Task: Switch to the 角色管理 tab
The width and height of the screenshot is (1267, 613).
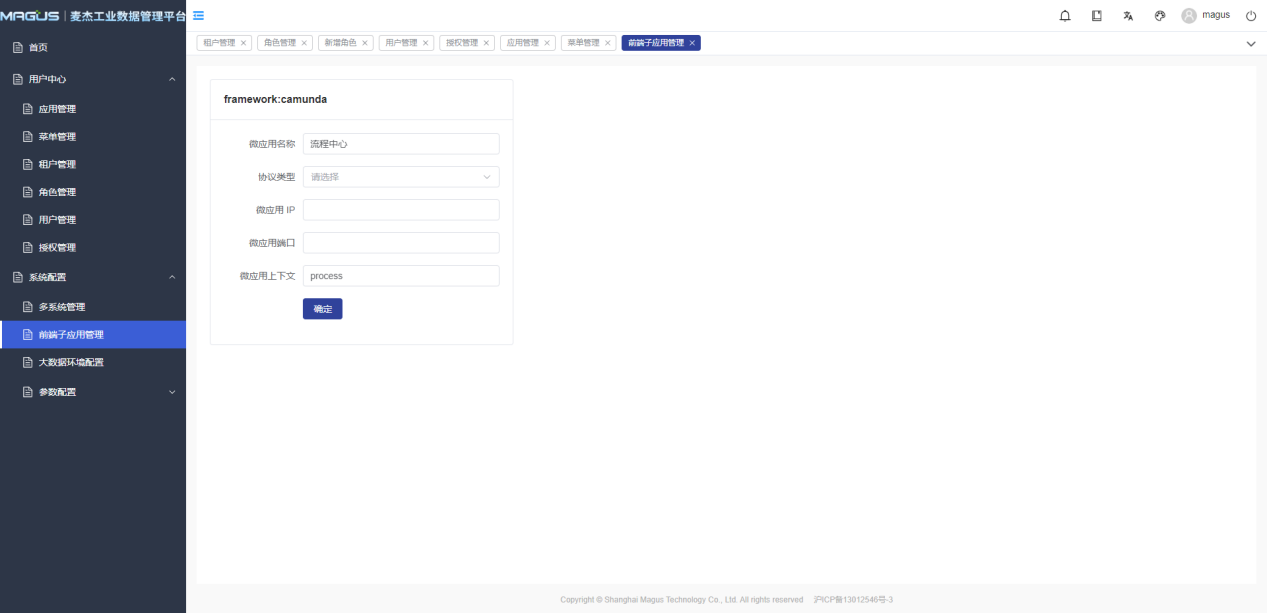Action: pos(279,43)
